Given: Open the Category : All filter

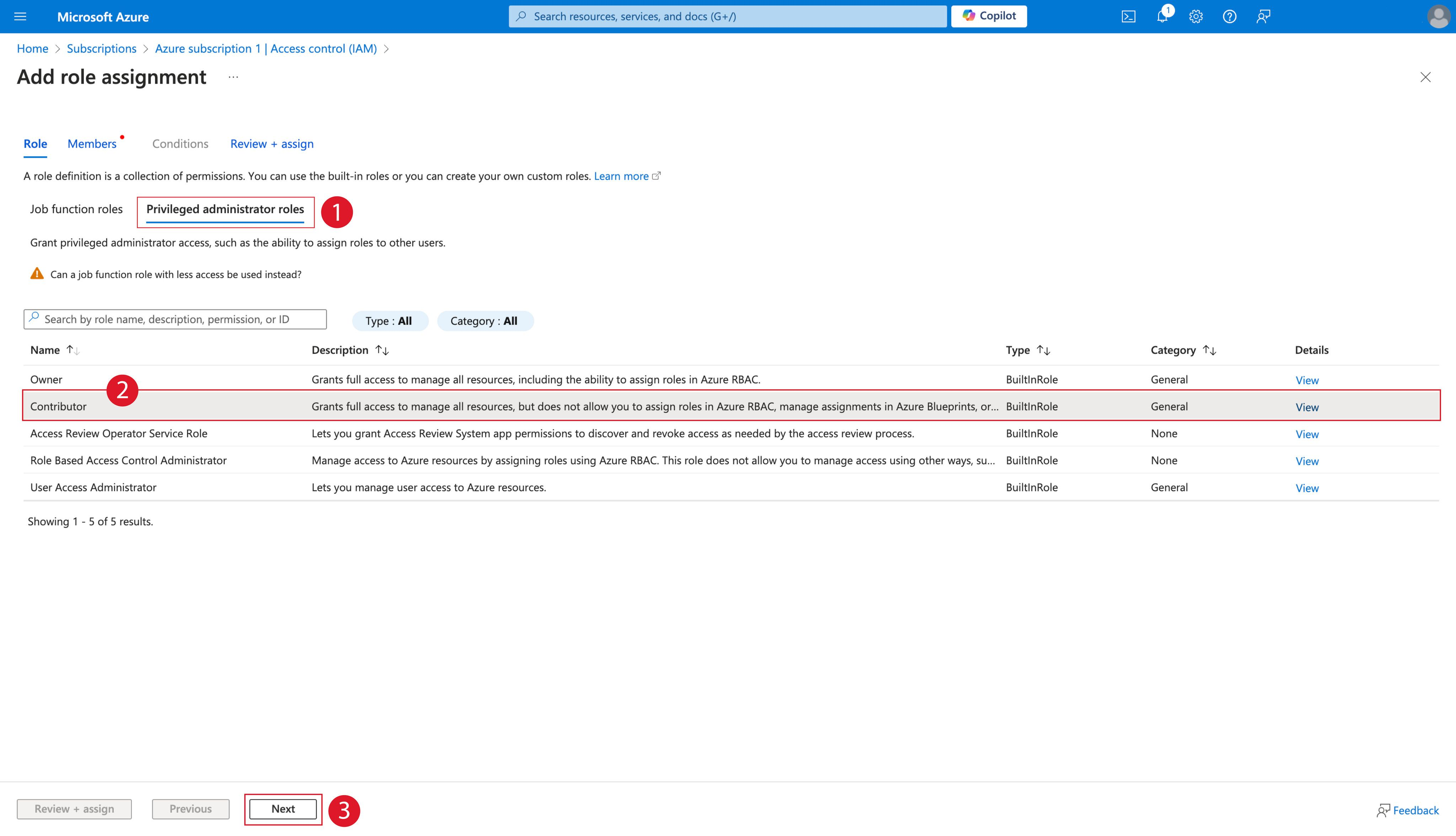Looking at the screenshot, I should coord(485,321).
